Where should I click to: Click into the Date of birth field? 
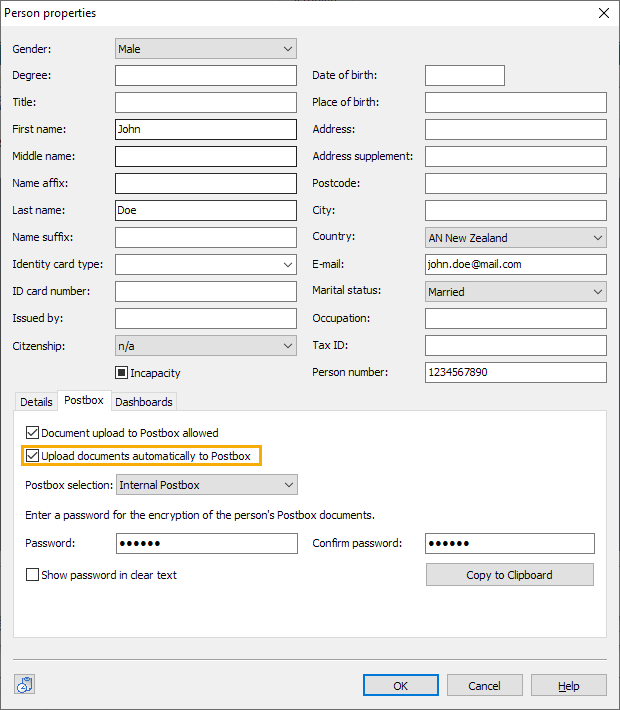(x=464, y=75)
